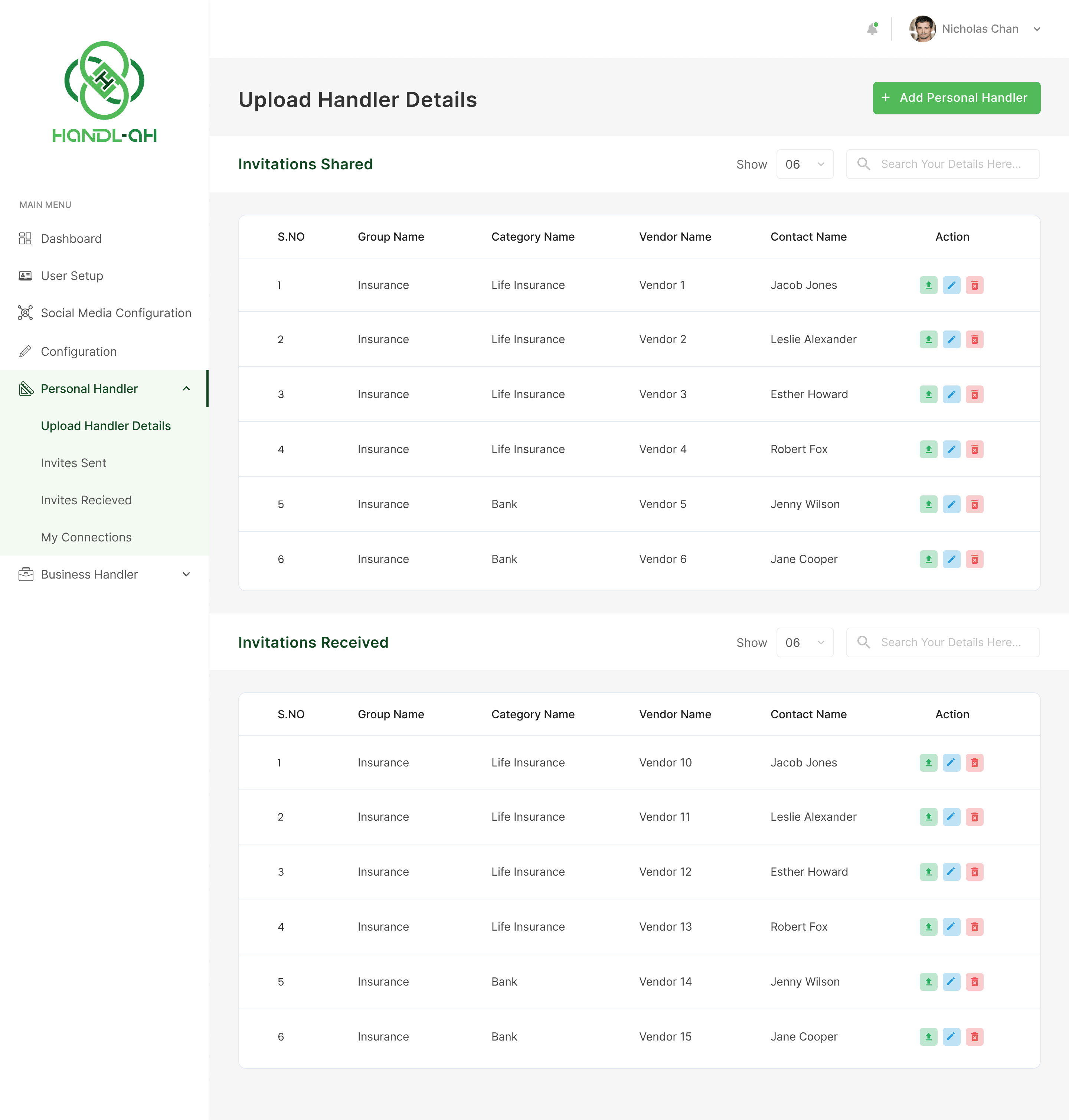The image size is (1069, 1120).
Task: Click upload icon for Vendor 13 Robert Fox
Action: [x=928, y=927]
